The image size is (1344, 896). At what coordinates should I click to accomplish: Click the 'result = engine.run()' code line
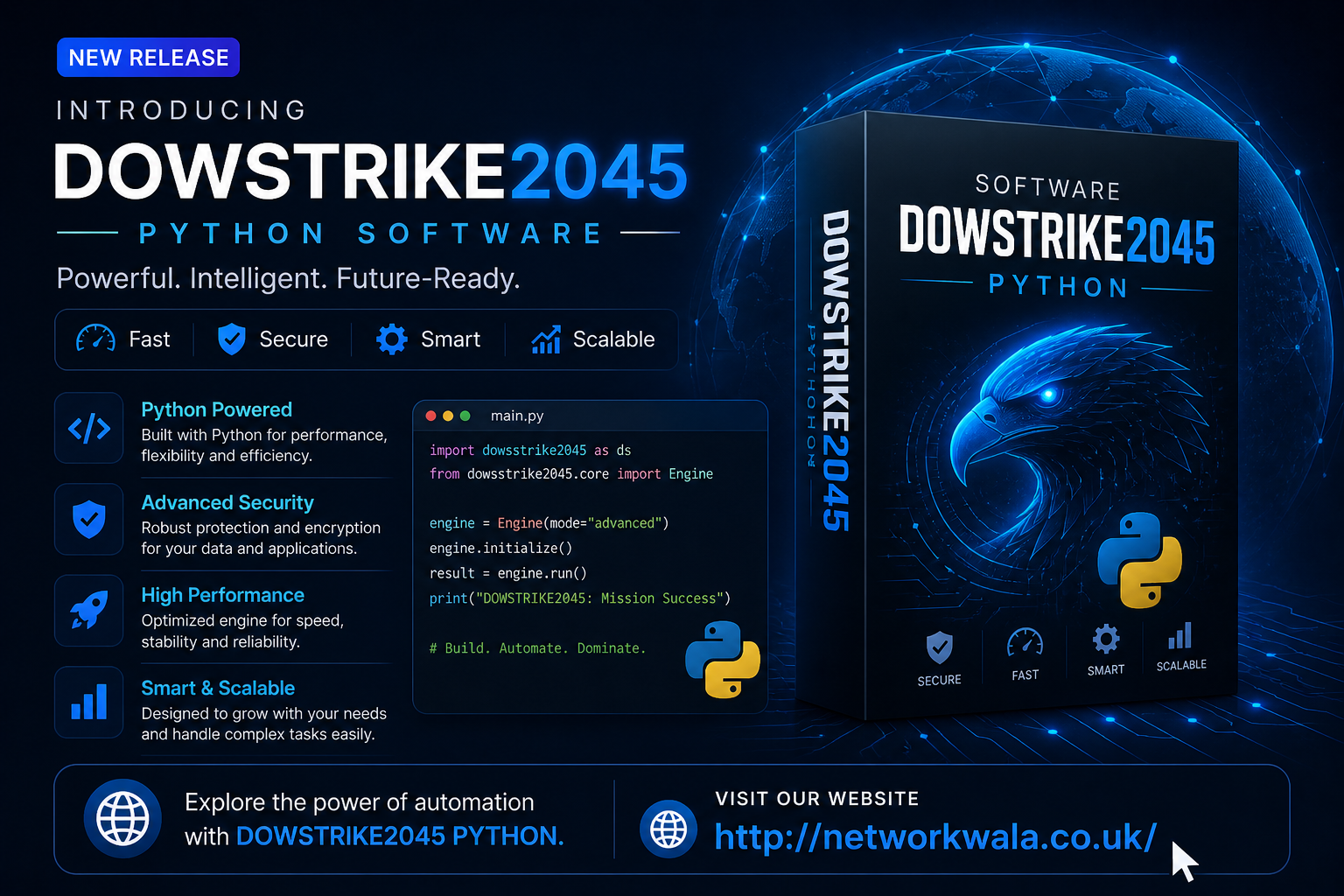pos(507,573)
